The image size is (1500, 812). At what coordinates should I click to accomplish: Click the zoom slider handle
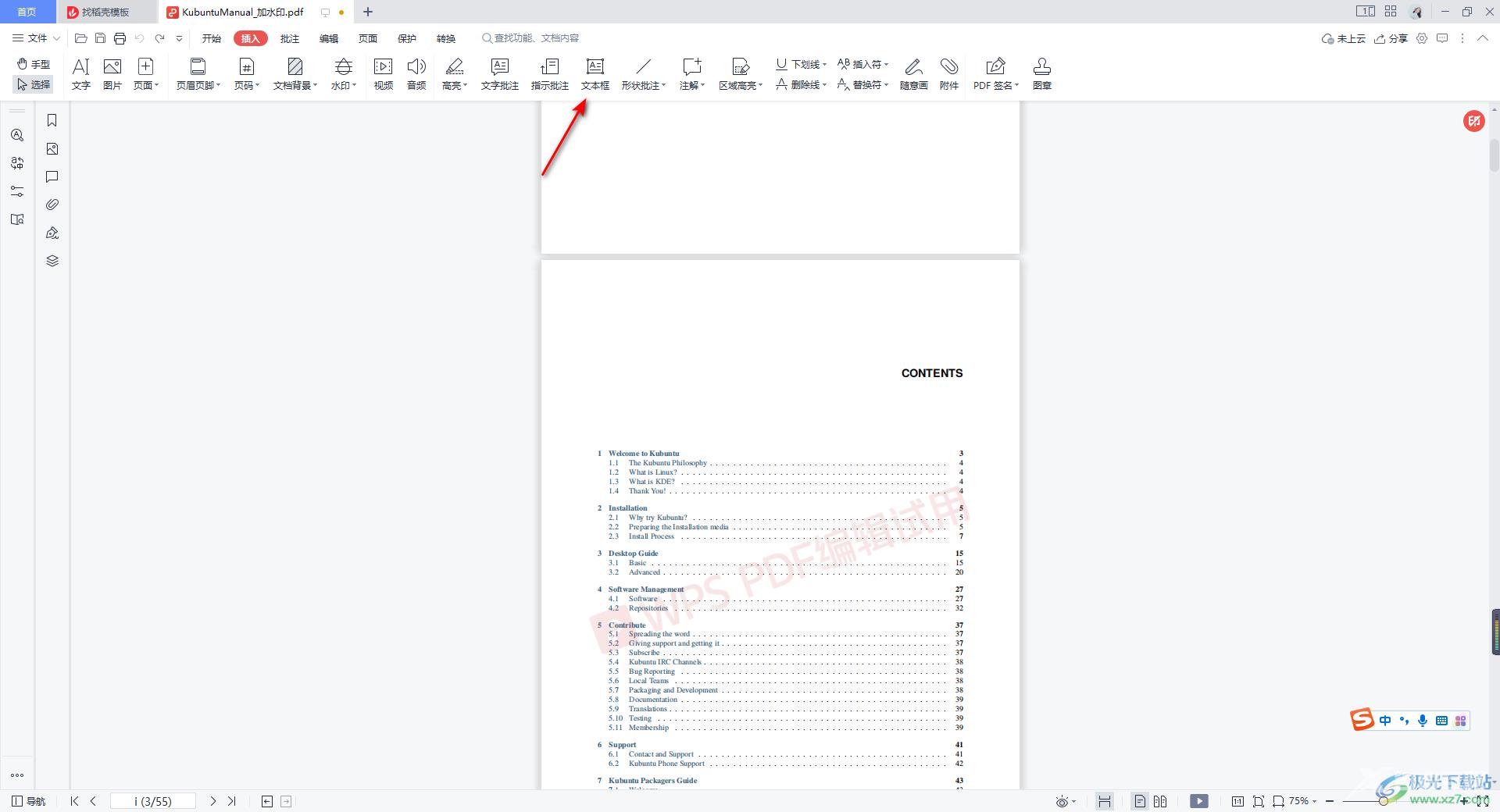(1383, 801)
